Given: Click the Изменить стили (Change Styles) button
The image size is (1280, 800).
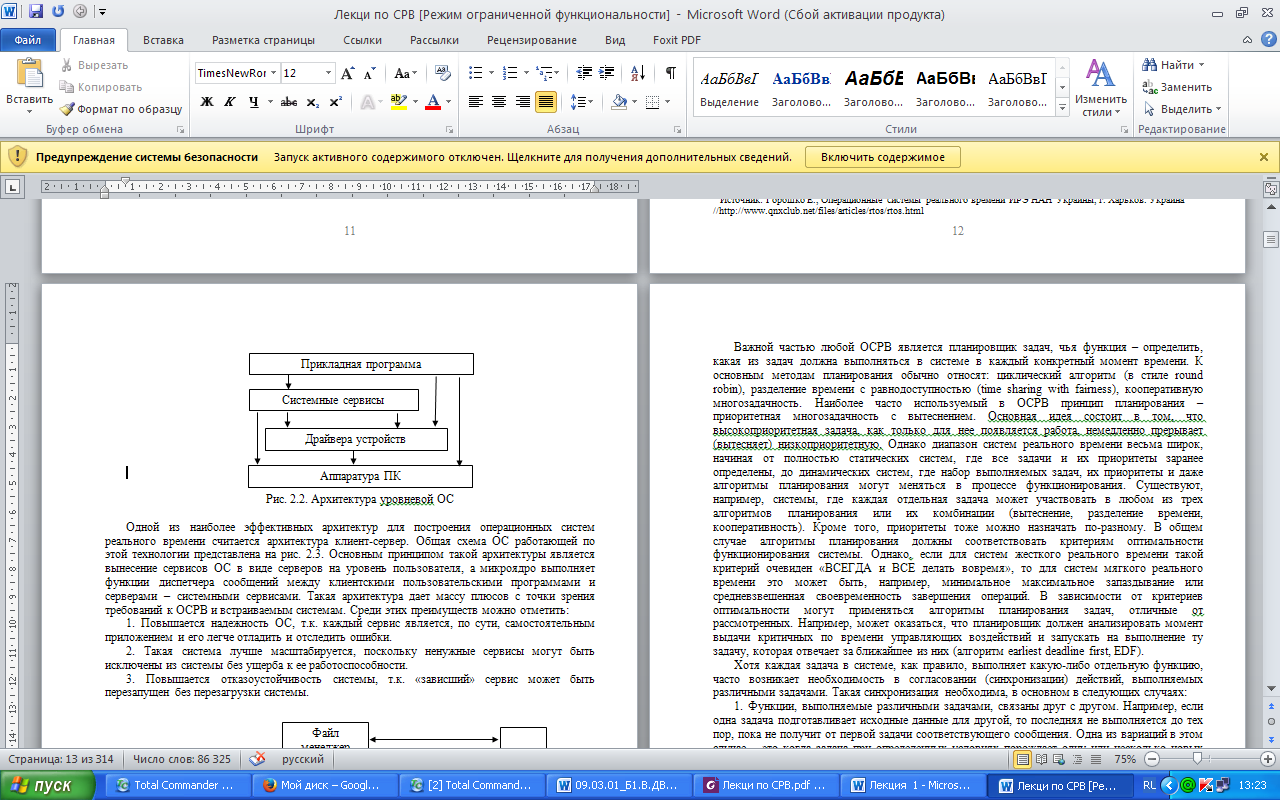Looking at the screenshot, I should click(x=1101, y=87).
